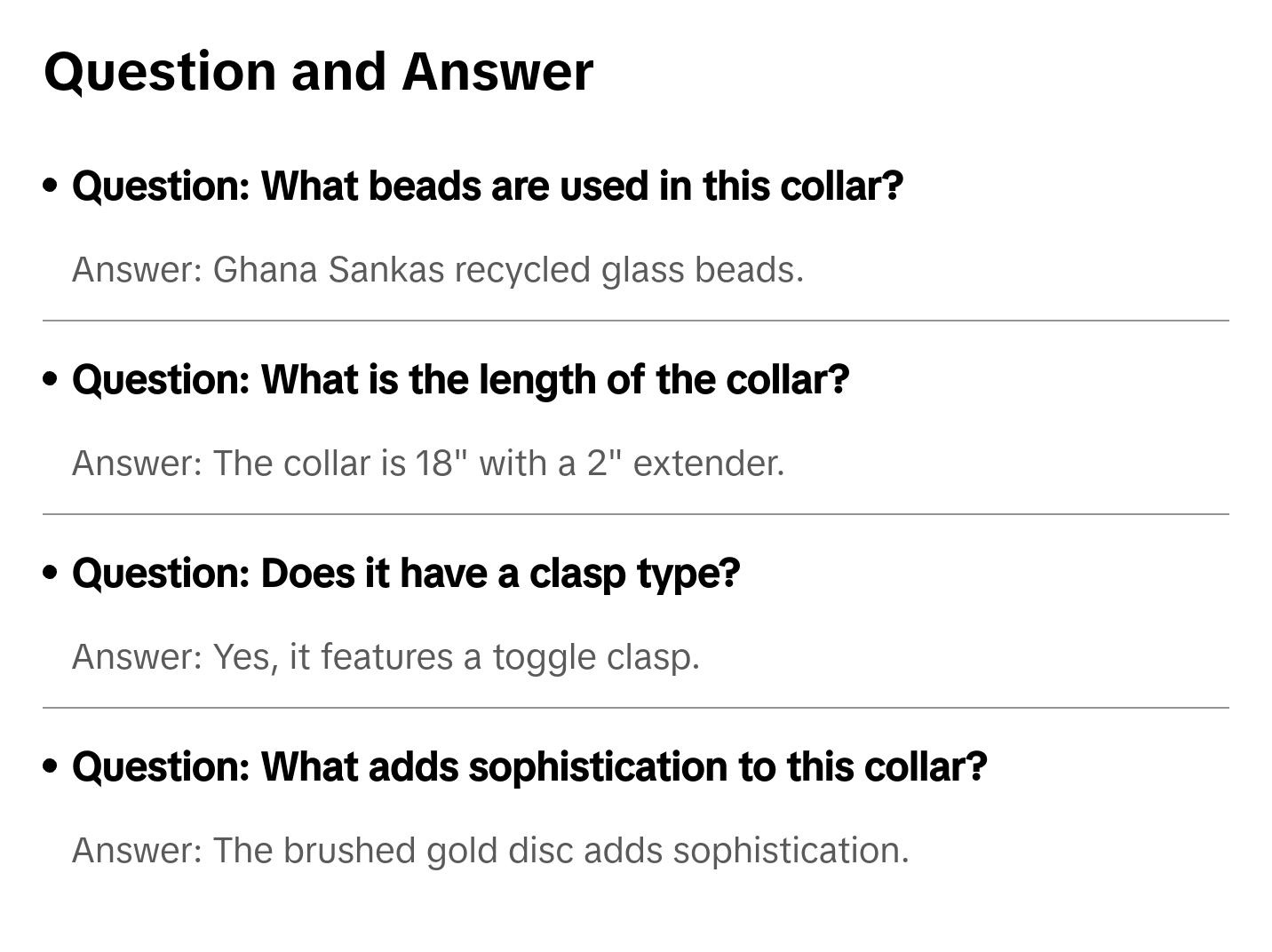Click the brushed gold disc answer
The image size is (1272, 952).
click(x=490, y=851)
